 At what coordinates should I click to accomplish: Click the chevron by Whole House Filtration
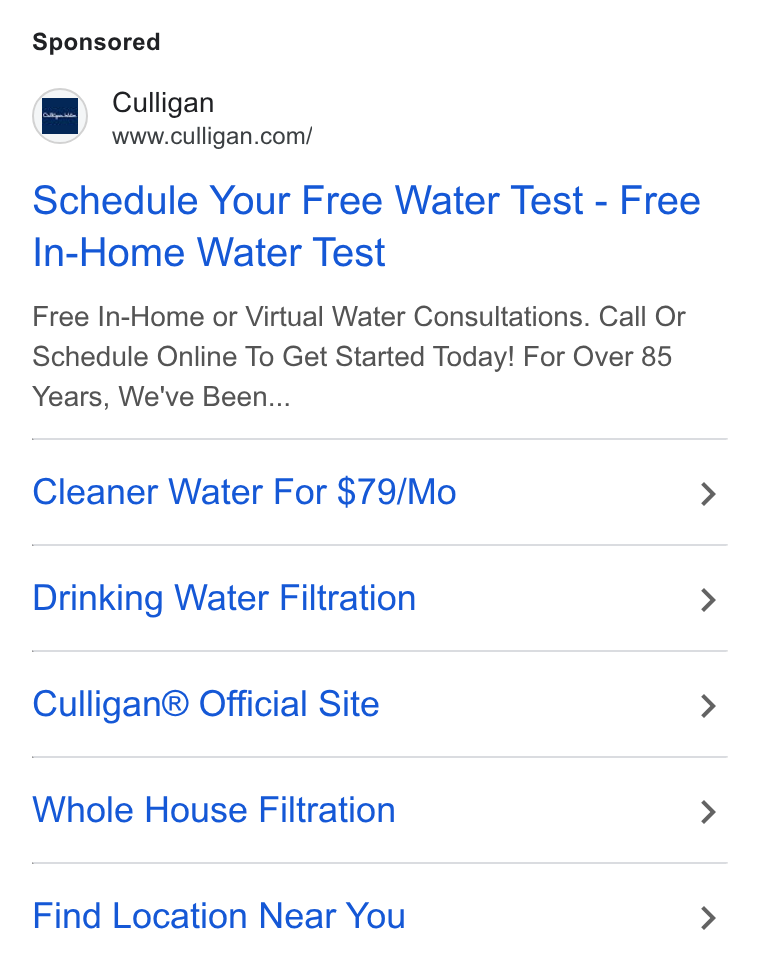[708, 812]
